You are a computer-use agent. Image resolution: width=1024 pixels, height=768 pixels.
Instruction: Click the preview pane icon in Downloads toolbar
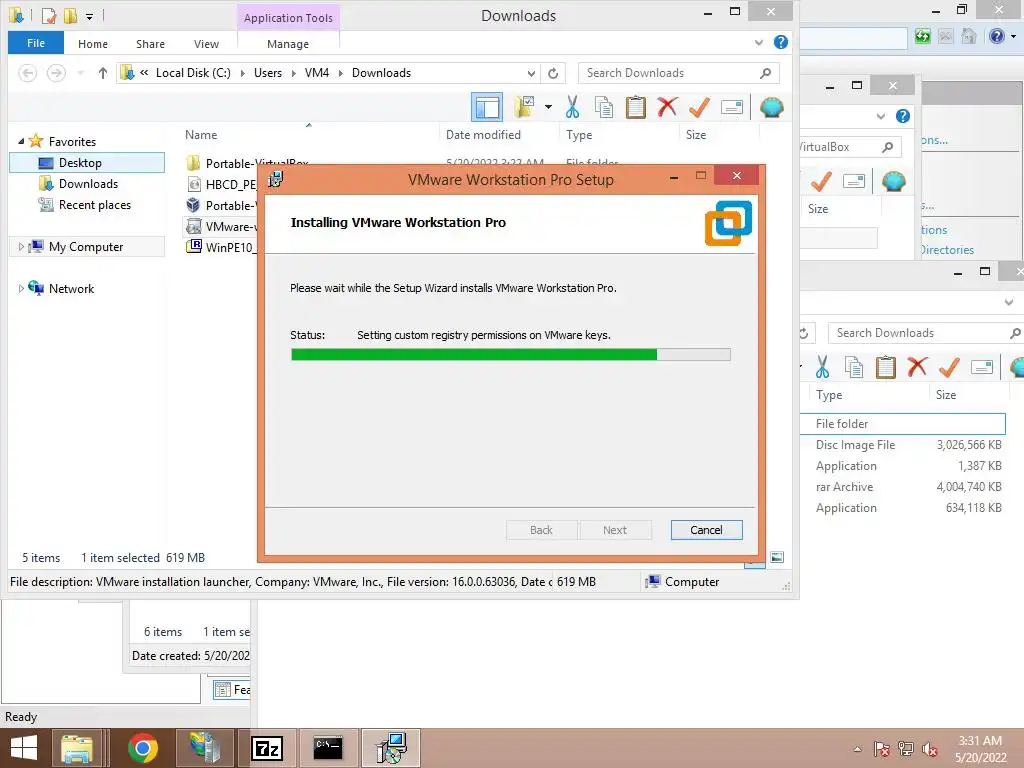pos(487,107)
